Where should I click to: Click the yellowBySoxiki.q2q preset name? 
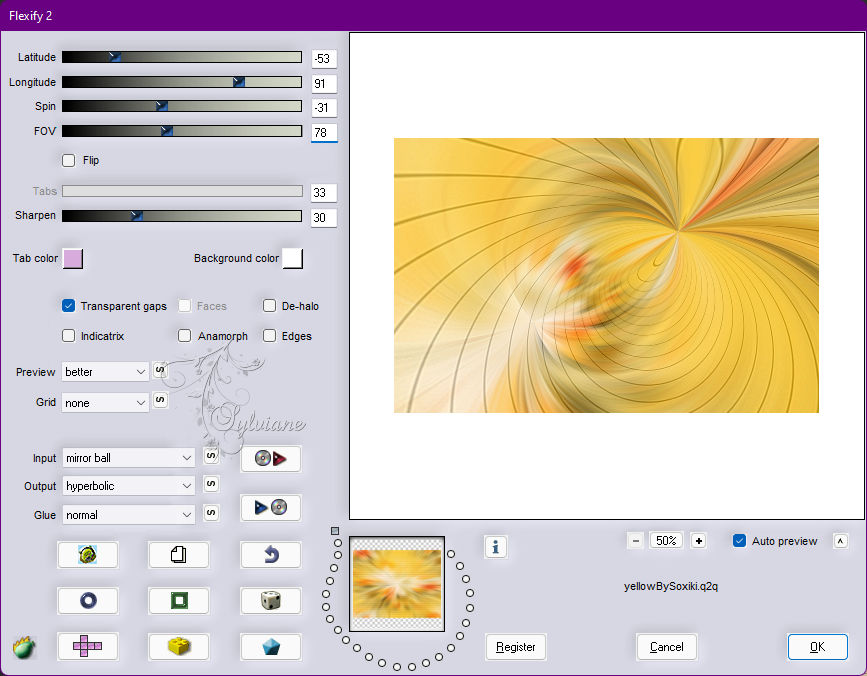click(x=671, y=586)
